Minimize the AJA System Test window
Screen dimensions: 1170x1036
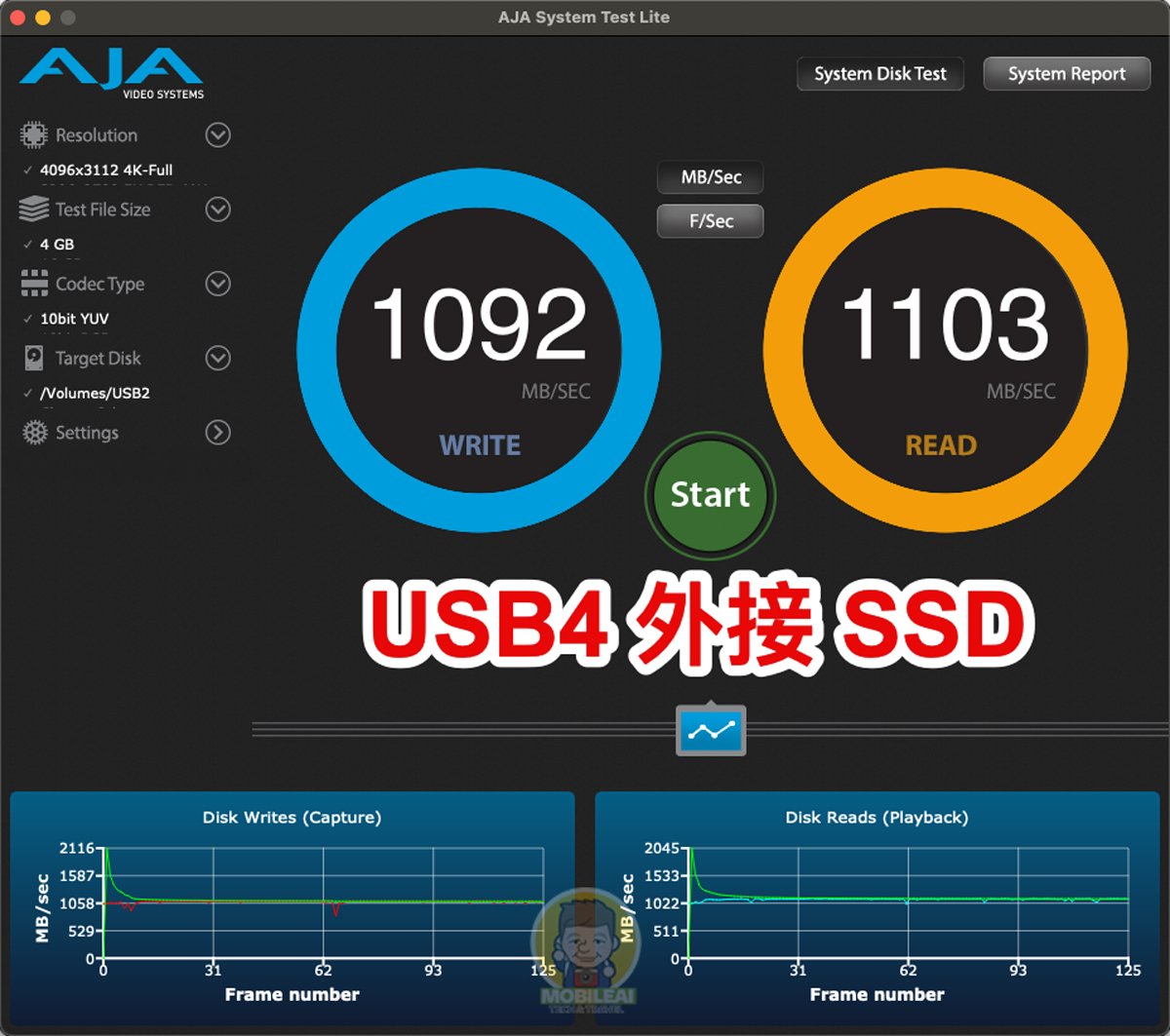click(x=42, y=18)
